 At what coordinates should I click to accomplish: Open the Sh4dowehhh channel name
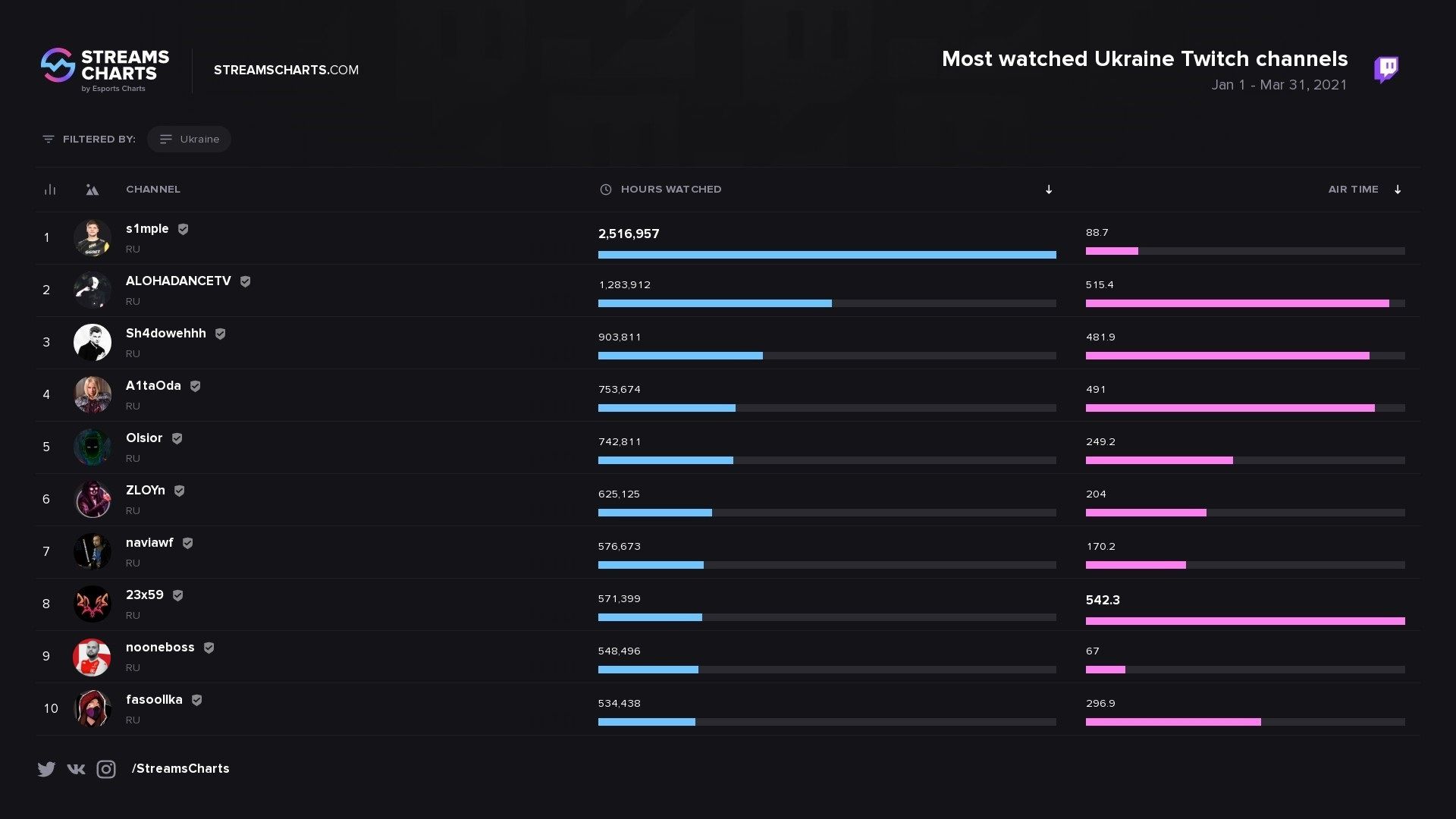click(166, 334)
